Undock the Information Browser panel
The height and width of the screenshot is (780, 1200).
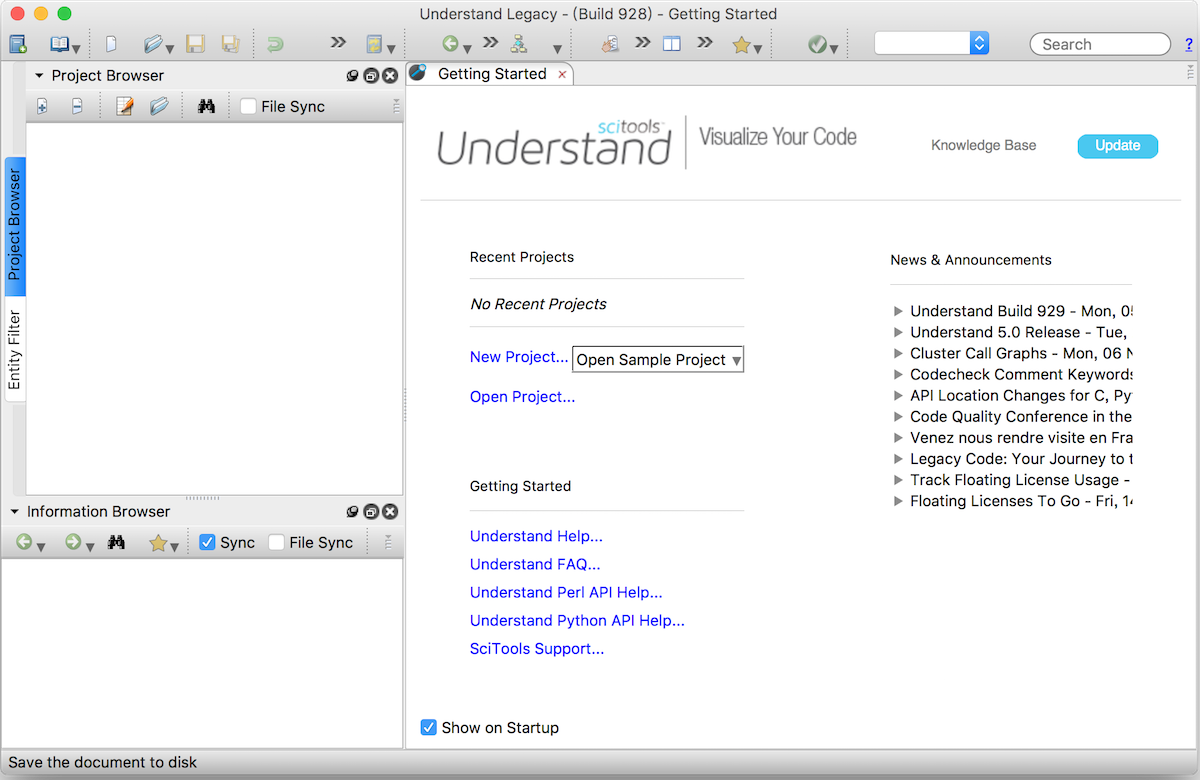[371, 512]
